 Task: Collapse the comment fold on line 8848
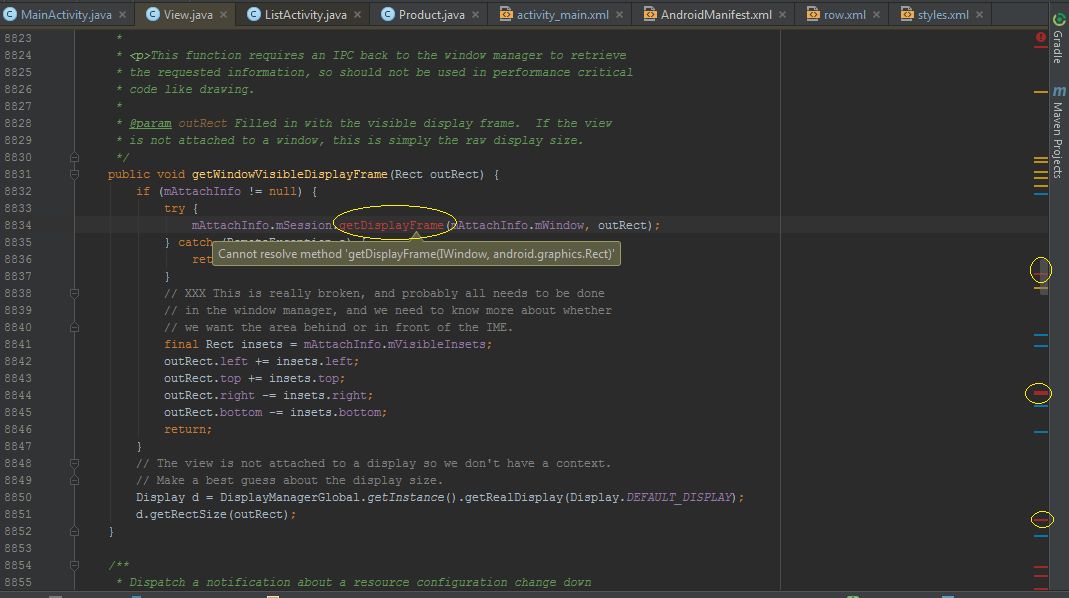click(74, 463)
